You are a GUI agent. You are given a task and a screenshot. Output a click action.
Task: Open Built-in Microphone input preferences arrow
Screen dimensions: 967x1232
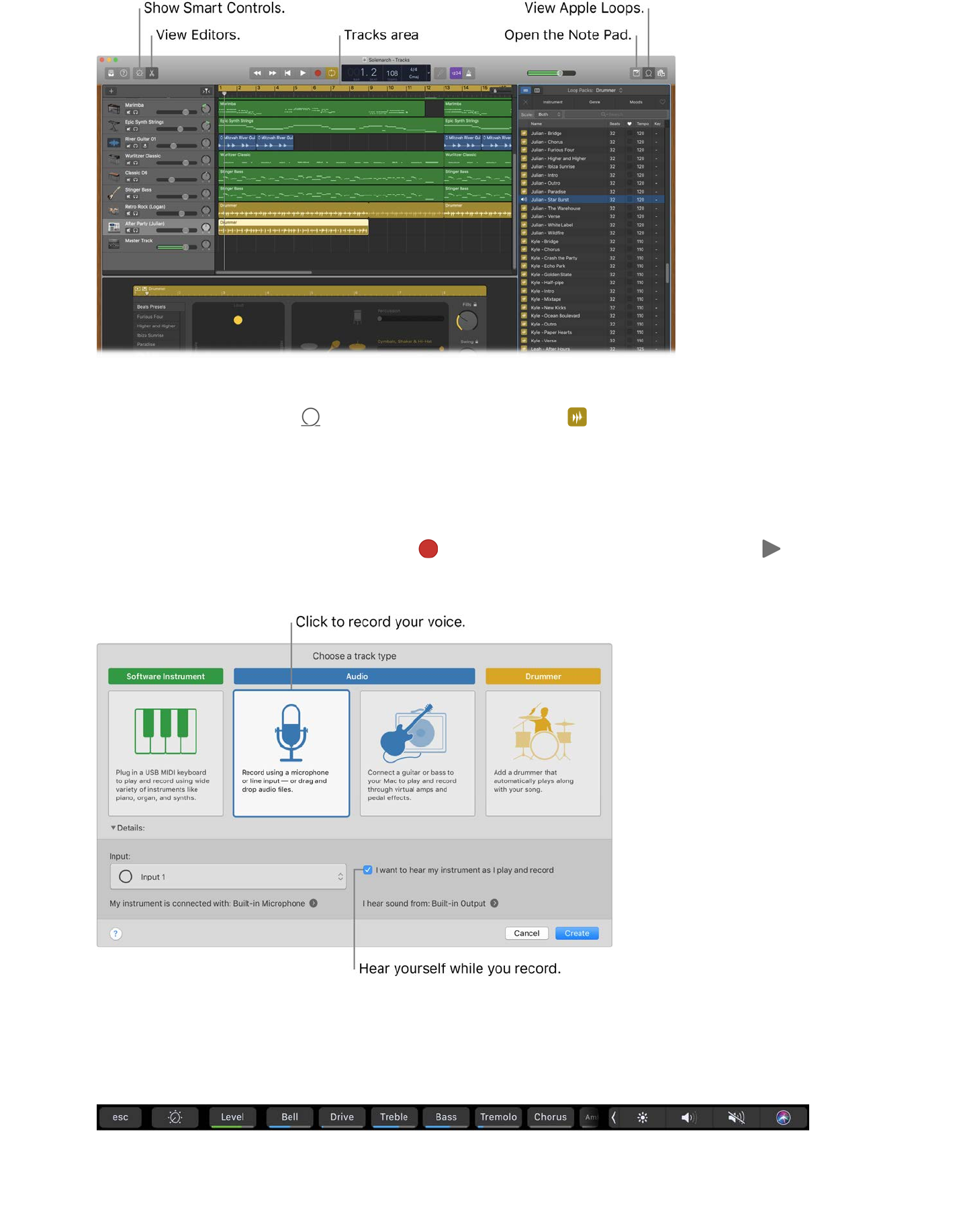point(313,904)
